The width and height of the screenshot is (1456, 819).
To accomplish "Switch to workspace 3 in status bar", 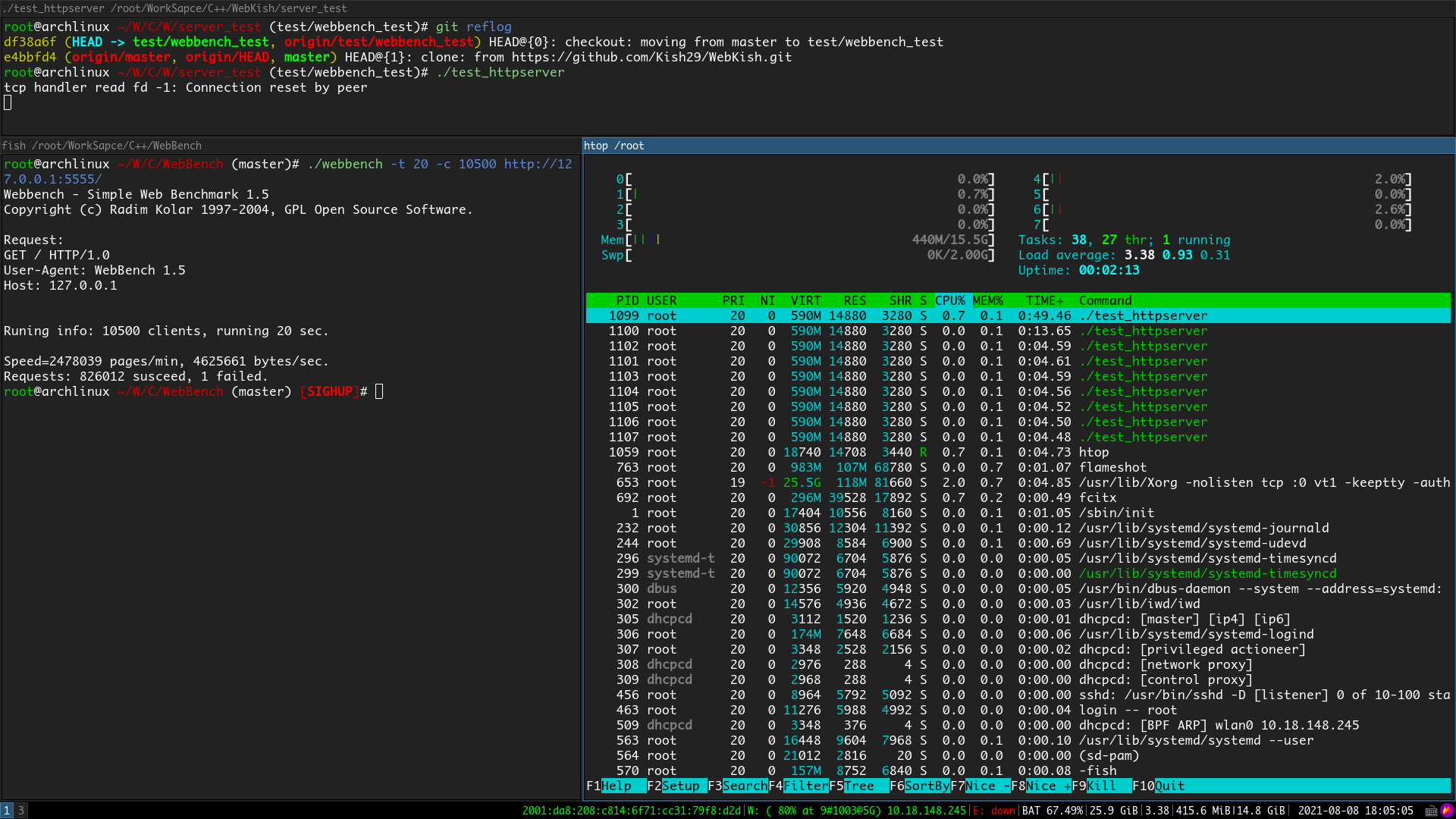I will pyautogui.click(x=21, y=811).
